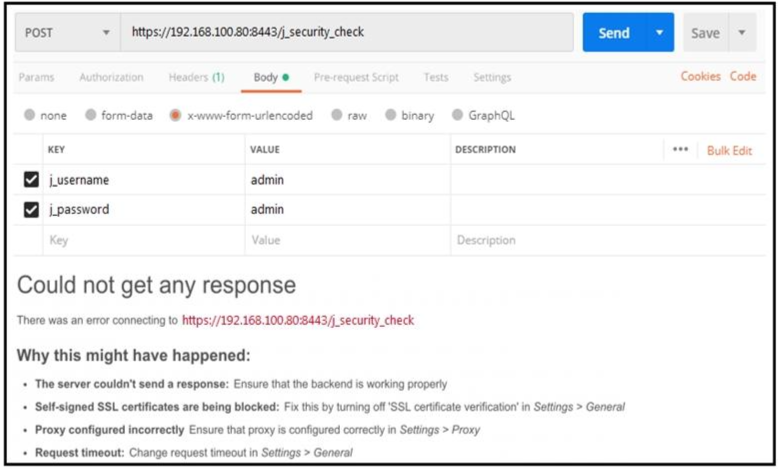
Task: Switch to the Params tab
Action: pos(37,77)
